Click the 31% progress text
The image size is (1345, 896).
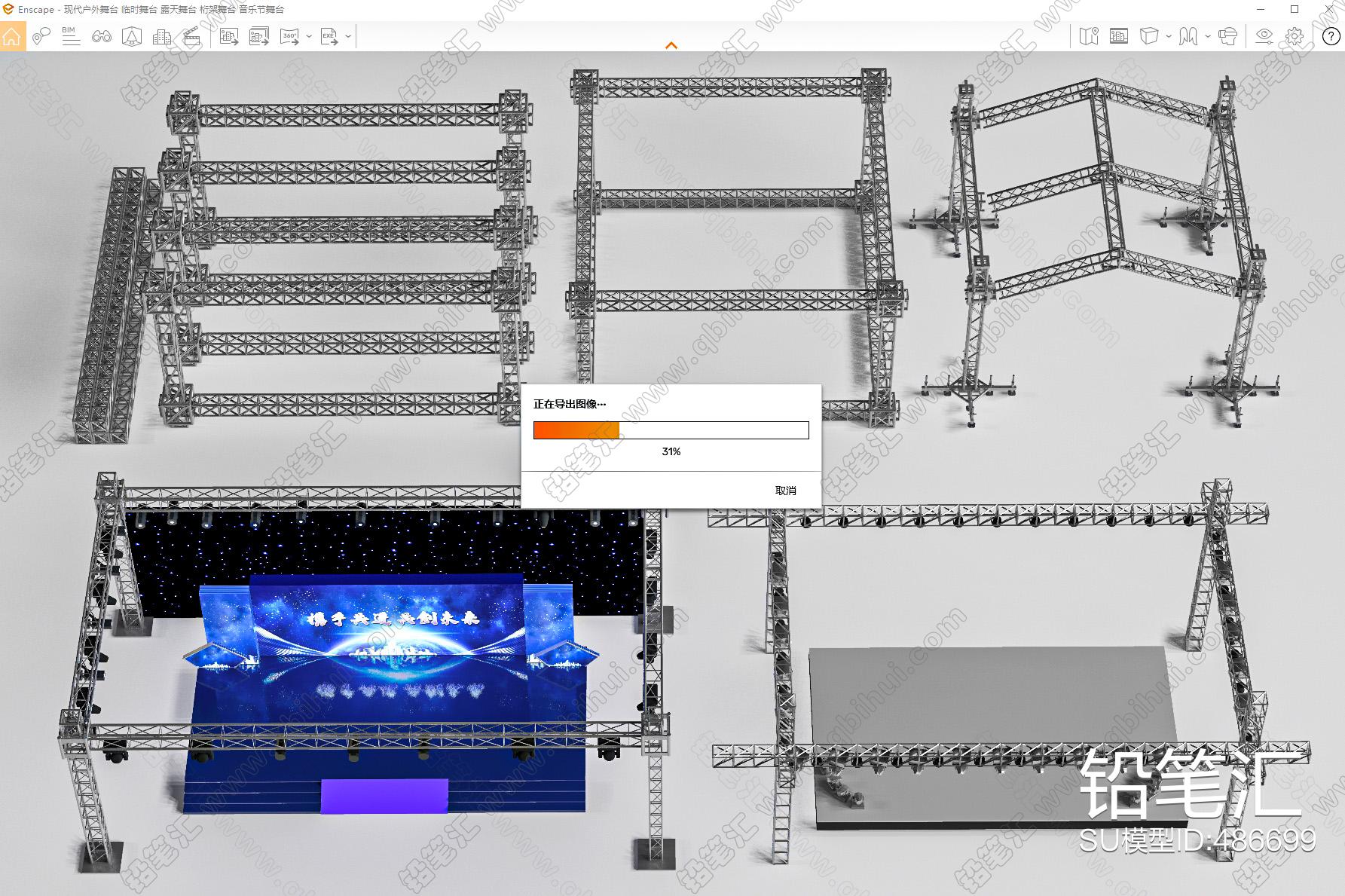(671, 451)
